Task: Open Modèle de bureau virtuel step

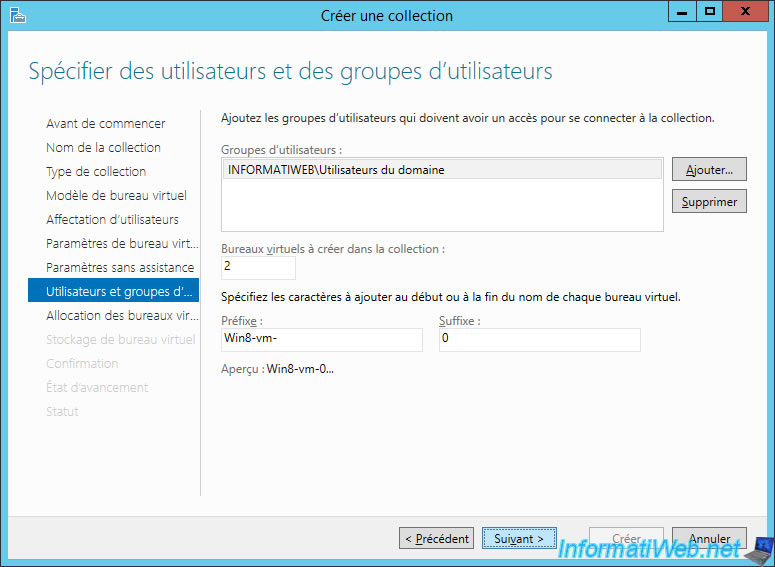Action: tap(116, 196)
